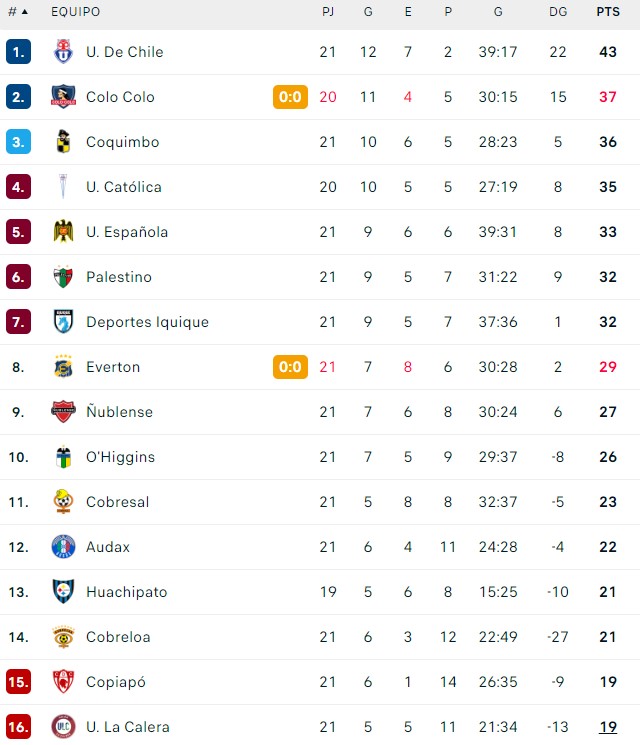
Task: Click the U. Española eagle crest
Action: coord(63,231)
